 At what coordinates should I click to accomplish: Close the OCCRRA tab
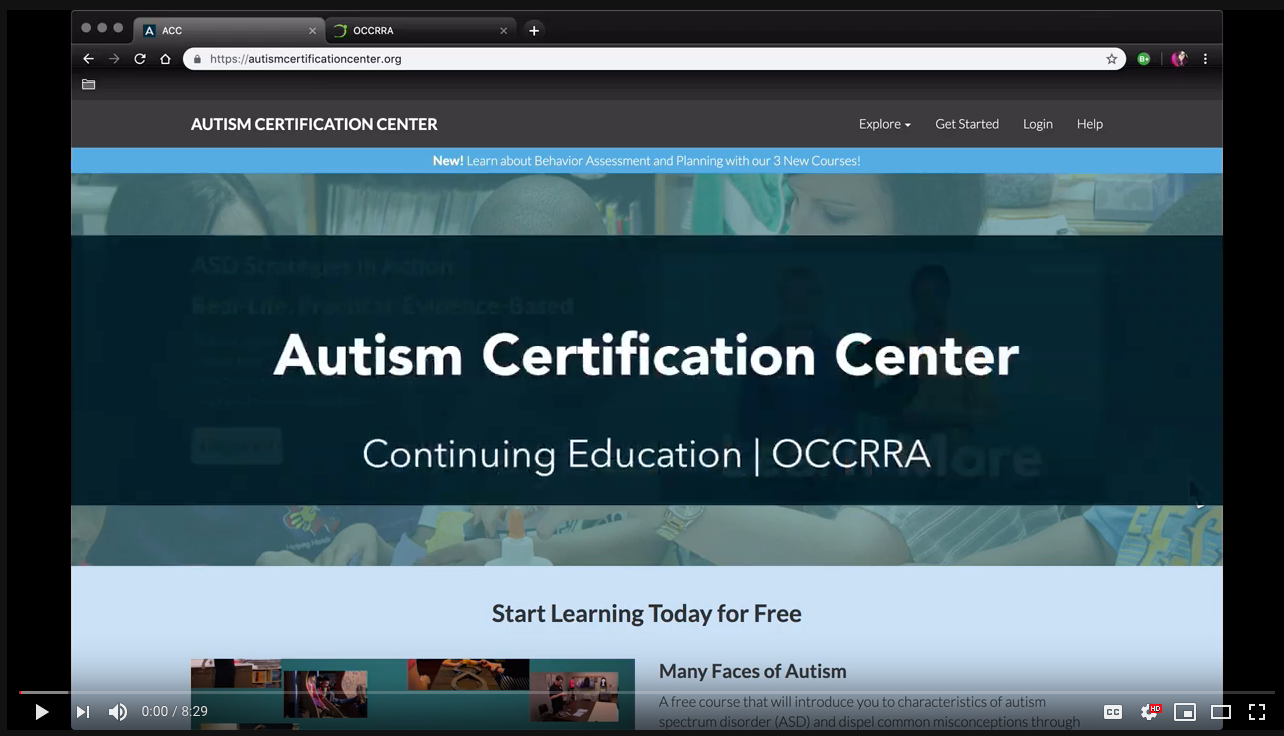(x=503, y=31)
